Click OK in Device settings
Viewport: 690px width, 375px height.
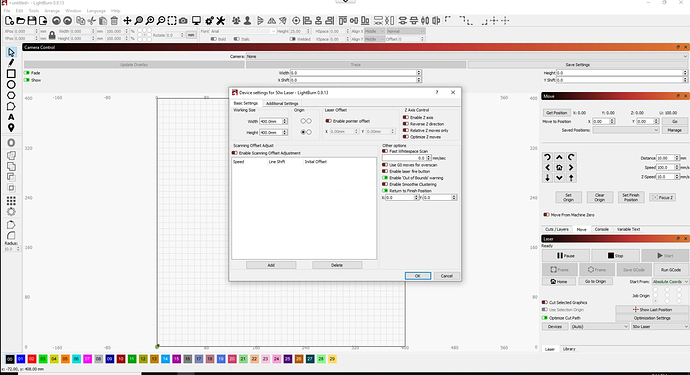(x=418, y=276)
